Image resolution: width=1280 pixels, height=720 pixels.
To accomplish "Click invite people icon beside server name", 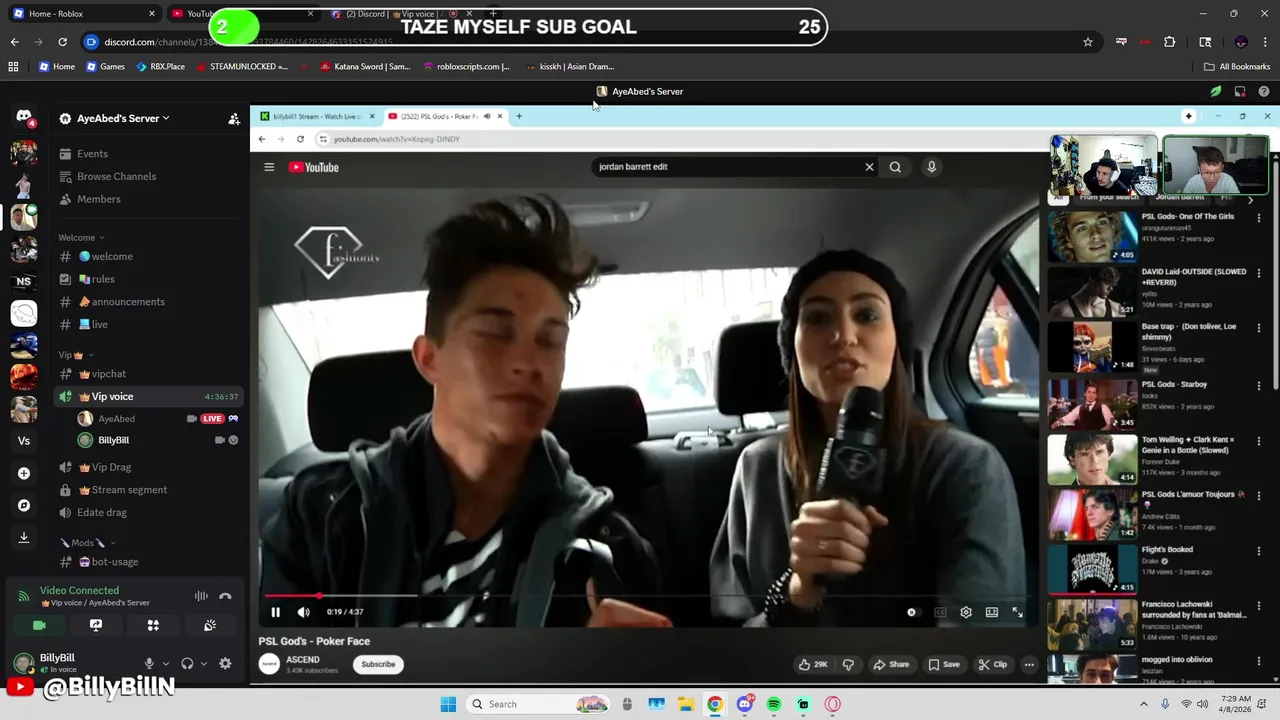I will (234, 118).
